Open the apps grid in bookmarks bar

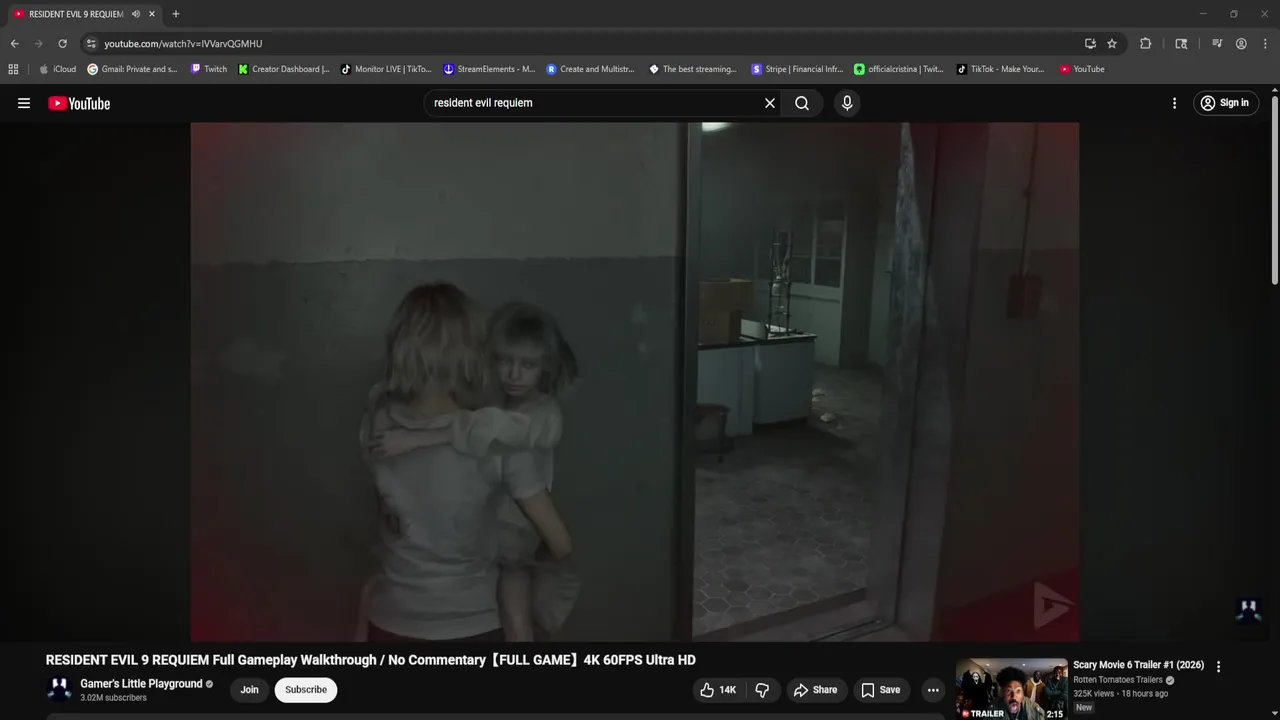13,69
